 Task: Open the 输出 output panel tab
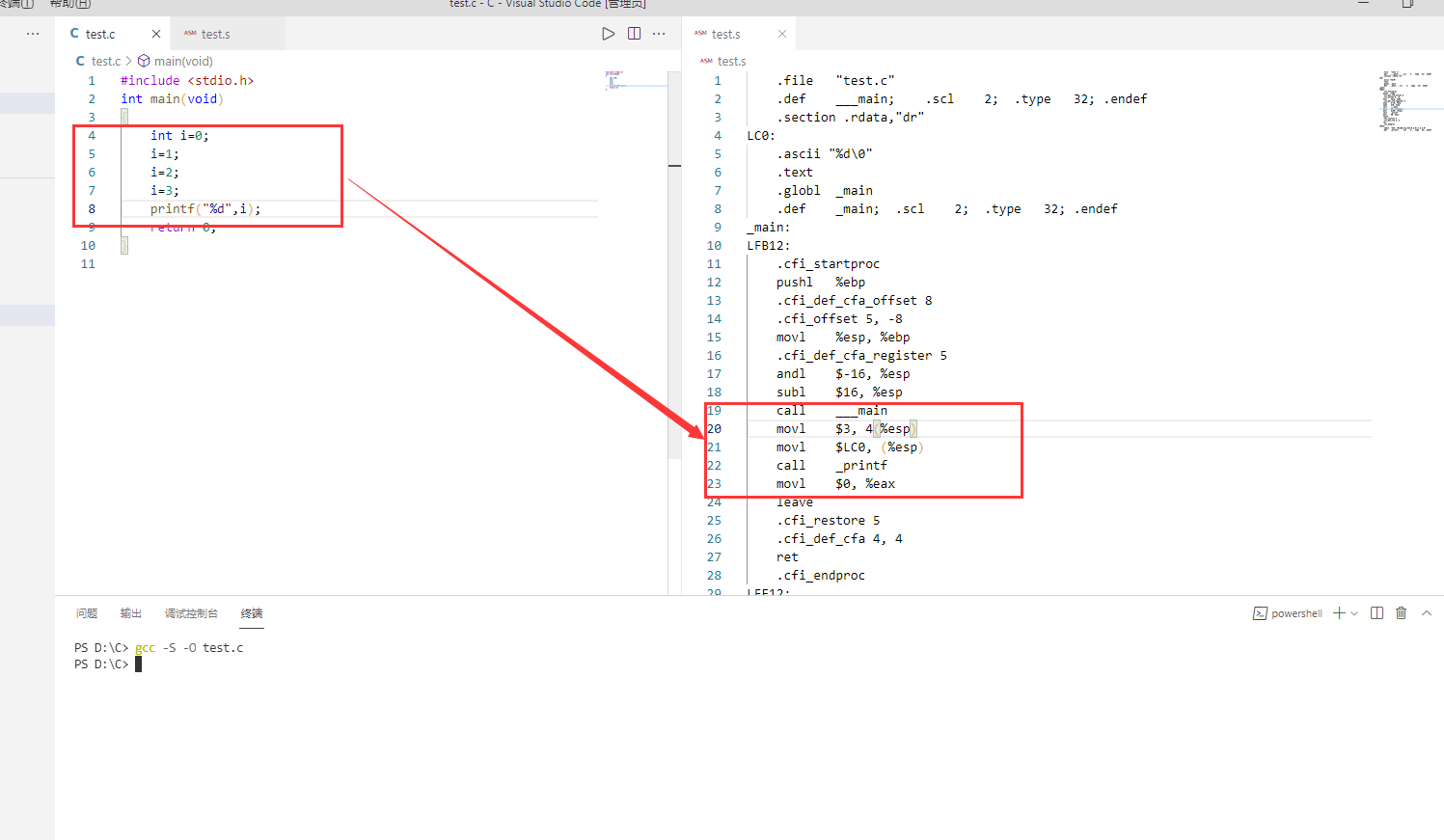pos(131,613)
